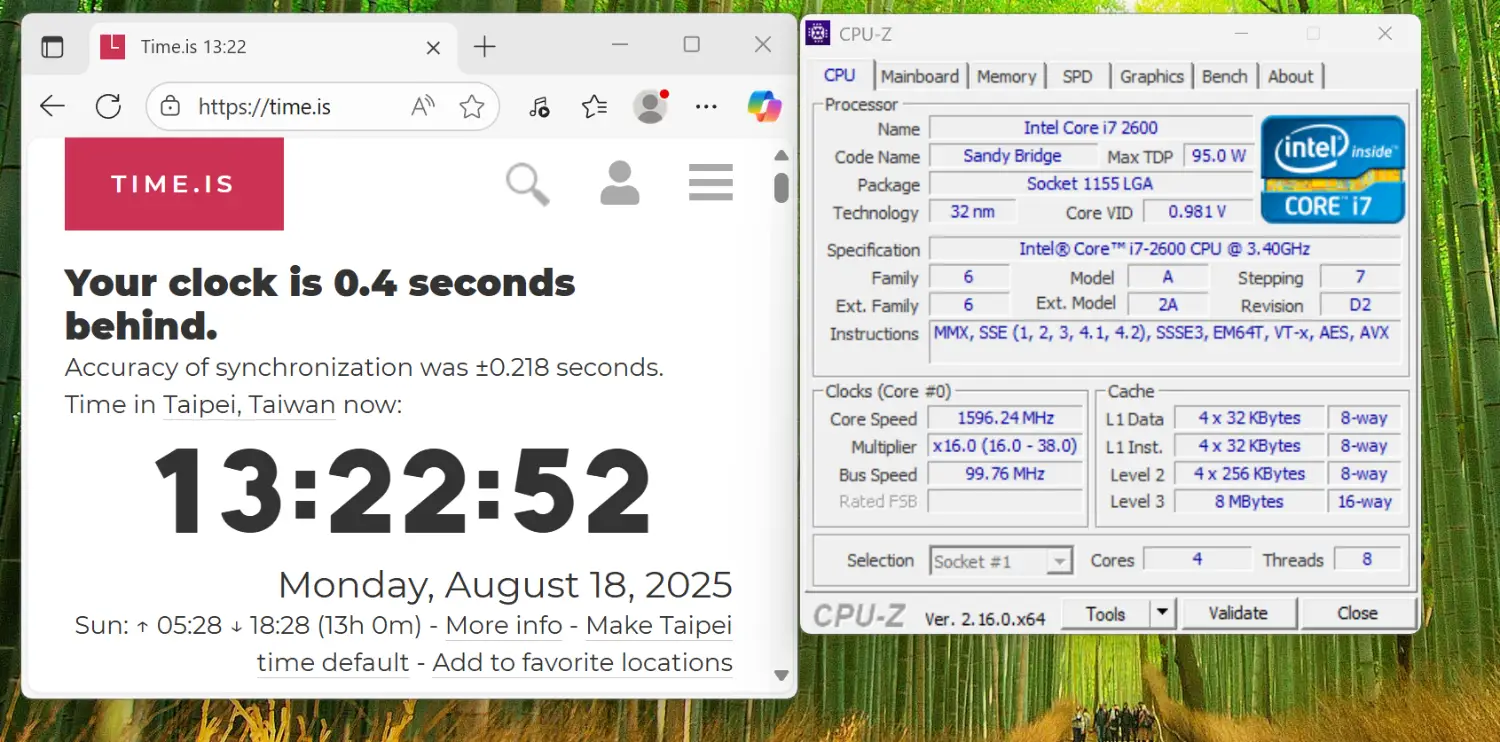Screen dimensions: 1500x742
Task: Click the TIME.IS red logo
Action: [174, 184]
